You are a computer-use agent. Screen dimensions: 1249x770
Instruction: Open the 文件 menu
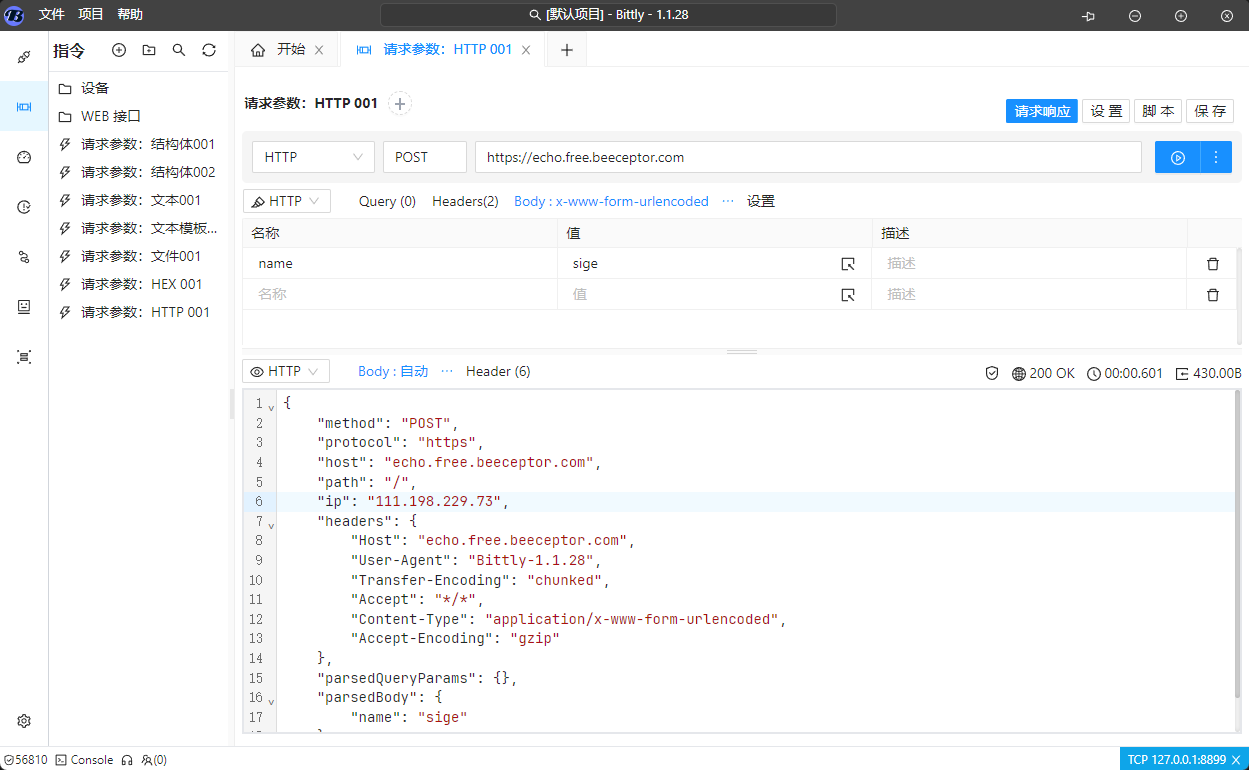pyautogui.click(x=51, y=15)
